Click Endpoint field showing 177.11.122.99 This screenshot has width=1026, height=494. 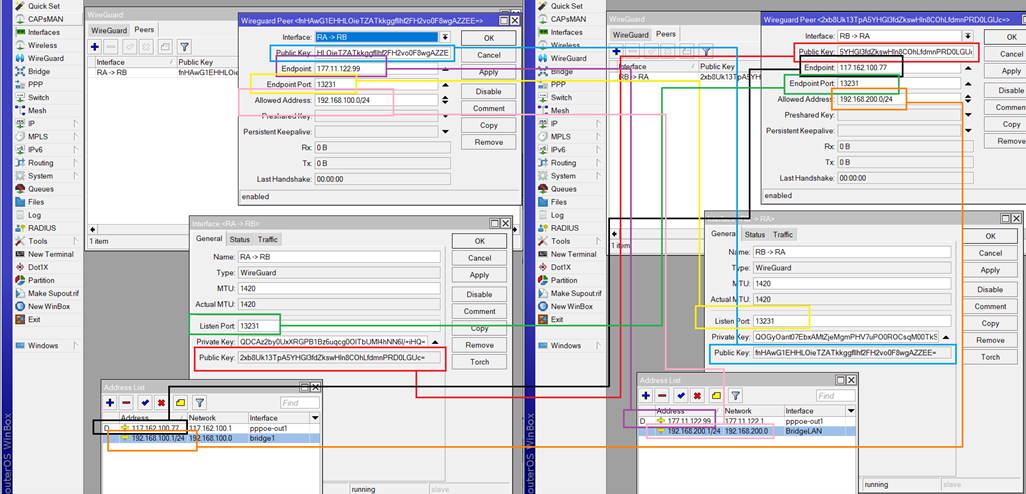point(376,69)
